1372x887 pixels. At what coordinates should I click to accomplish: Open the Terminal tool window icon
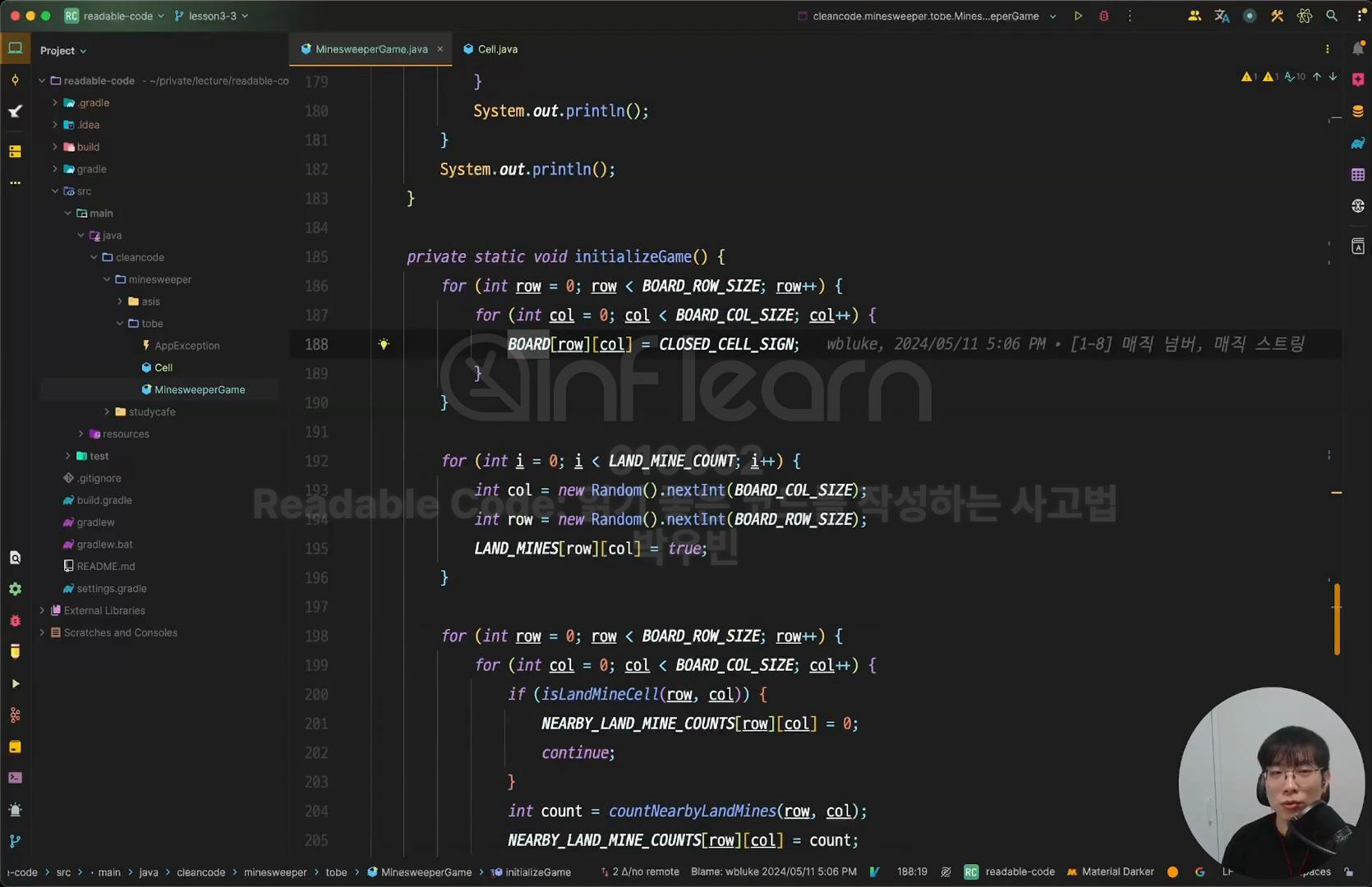pyautogui.click(x=15, y=777)
